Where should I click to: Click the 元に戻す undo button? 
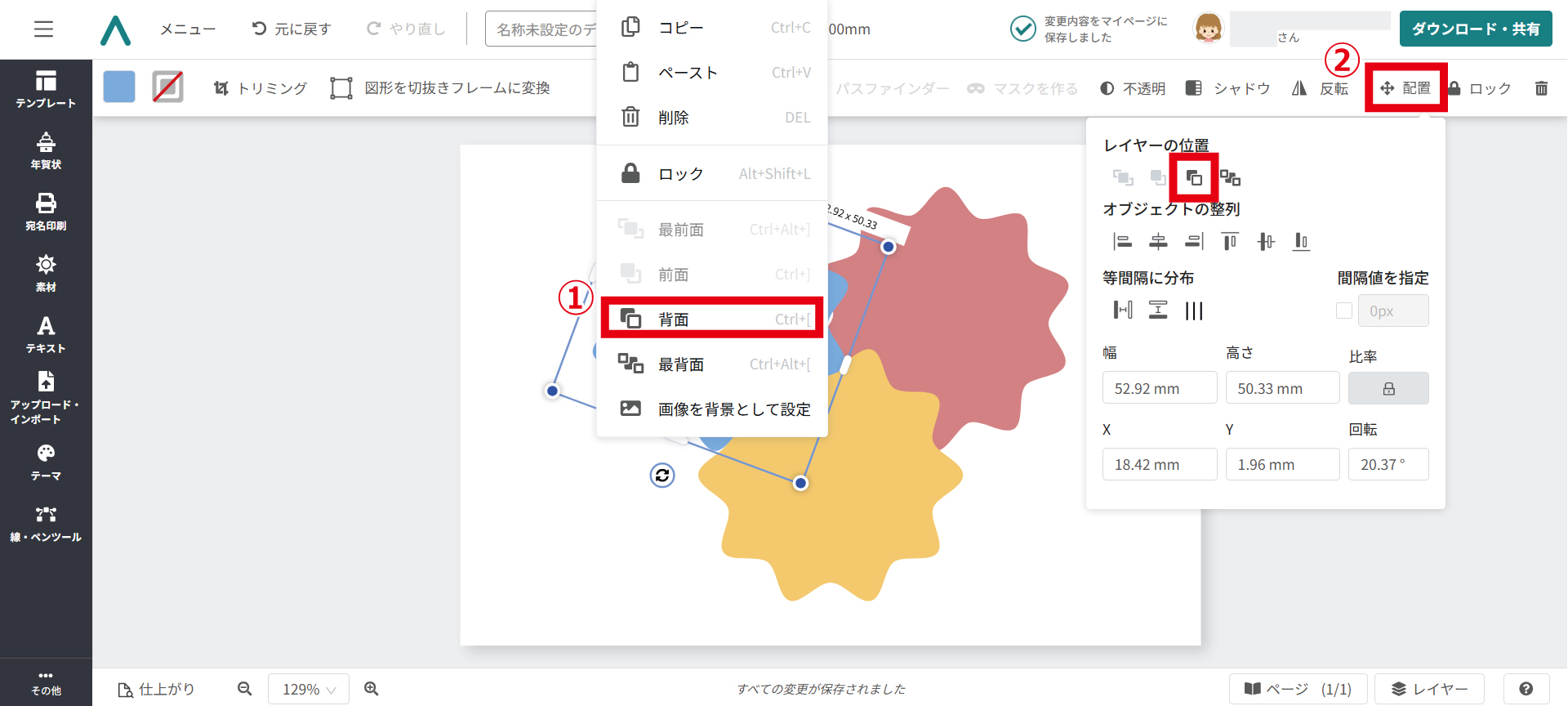coord(292,29)
